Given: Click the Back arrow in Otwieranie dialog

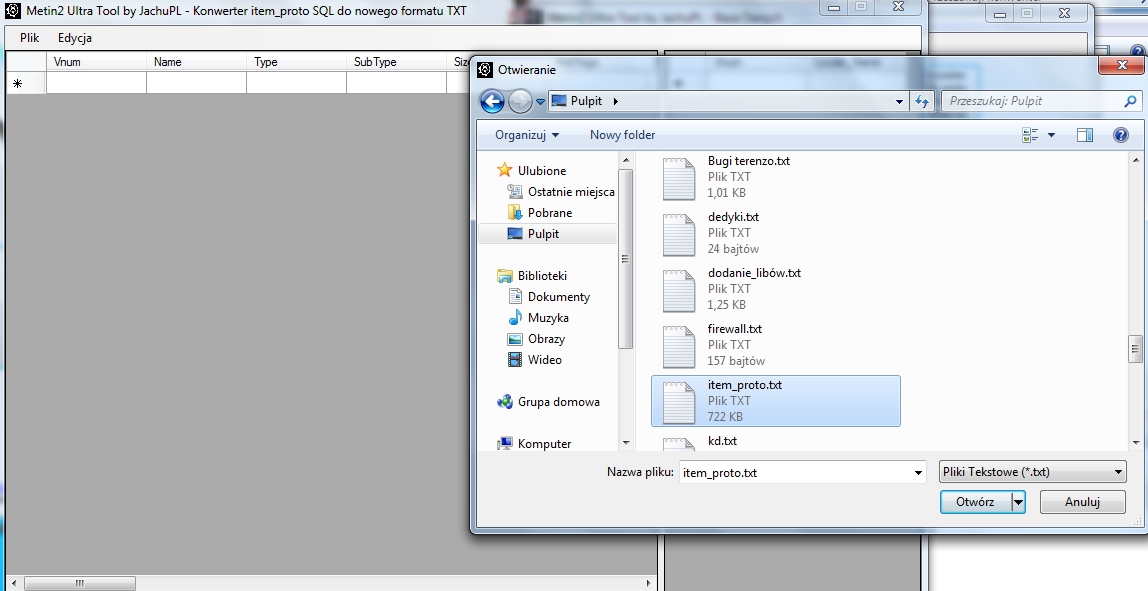Looking at the screenshot, I should 493,101.
